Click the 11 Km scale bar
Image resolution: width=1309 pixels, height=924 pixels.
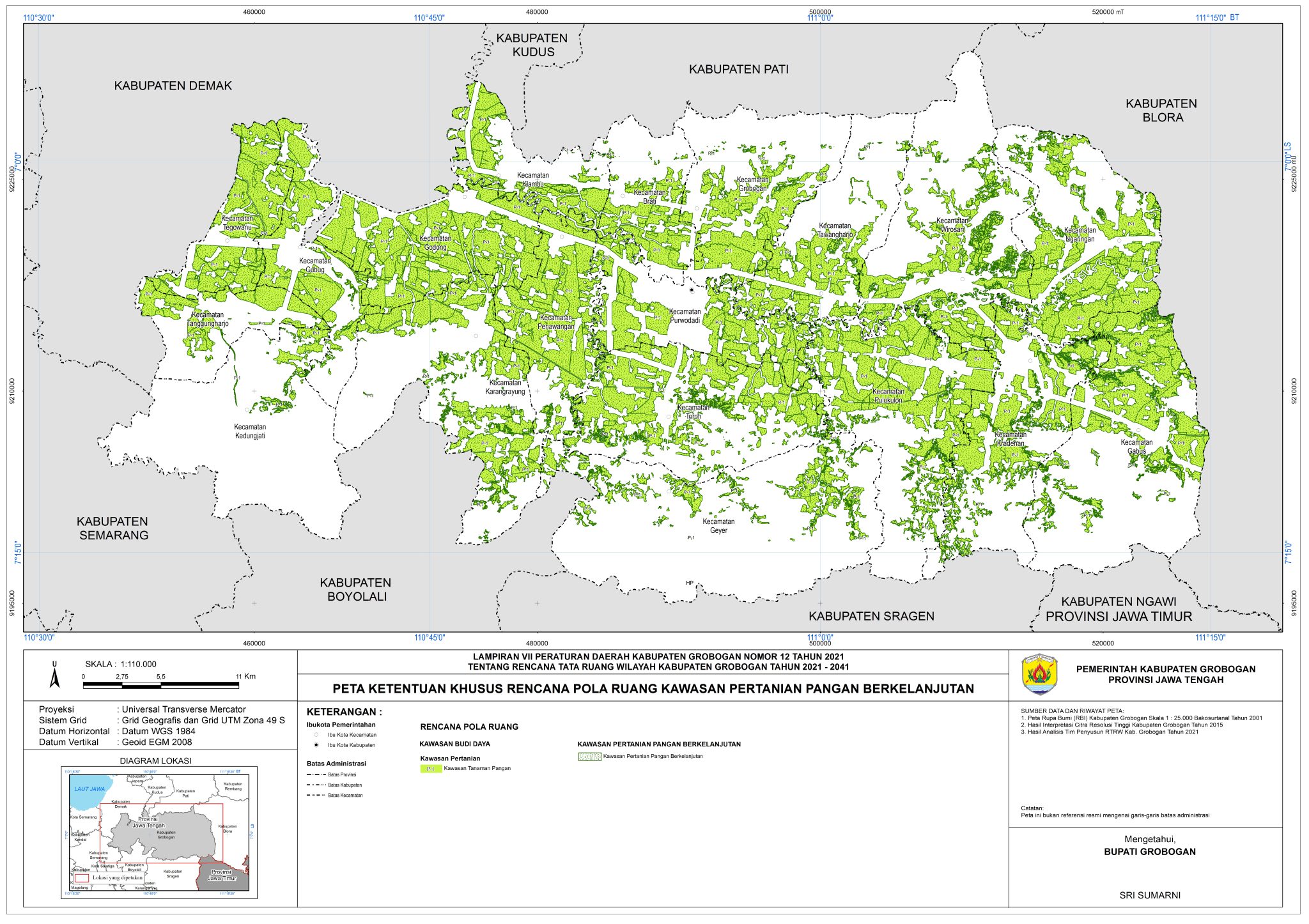click(160, 685)
